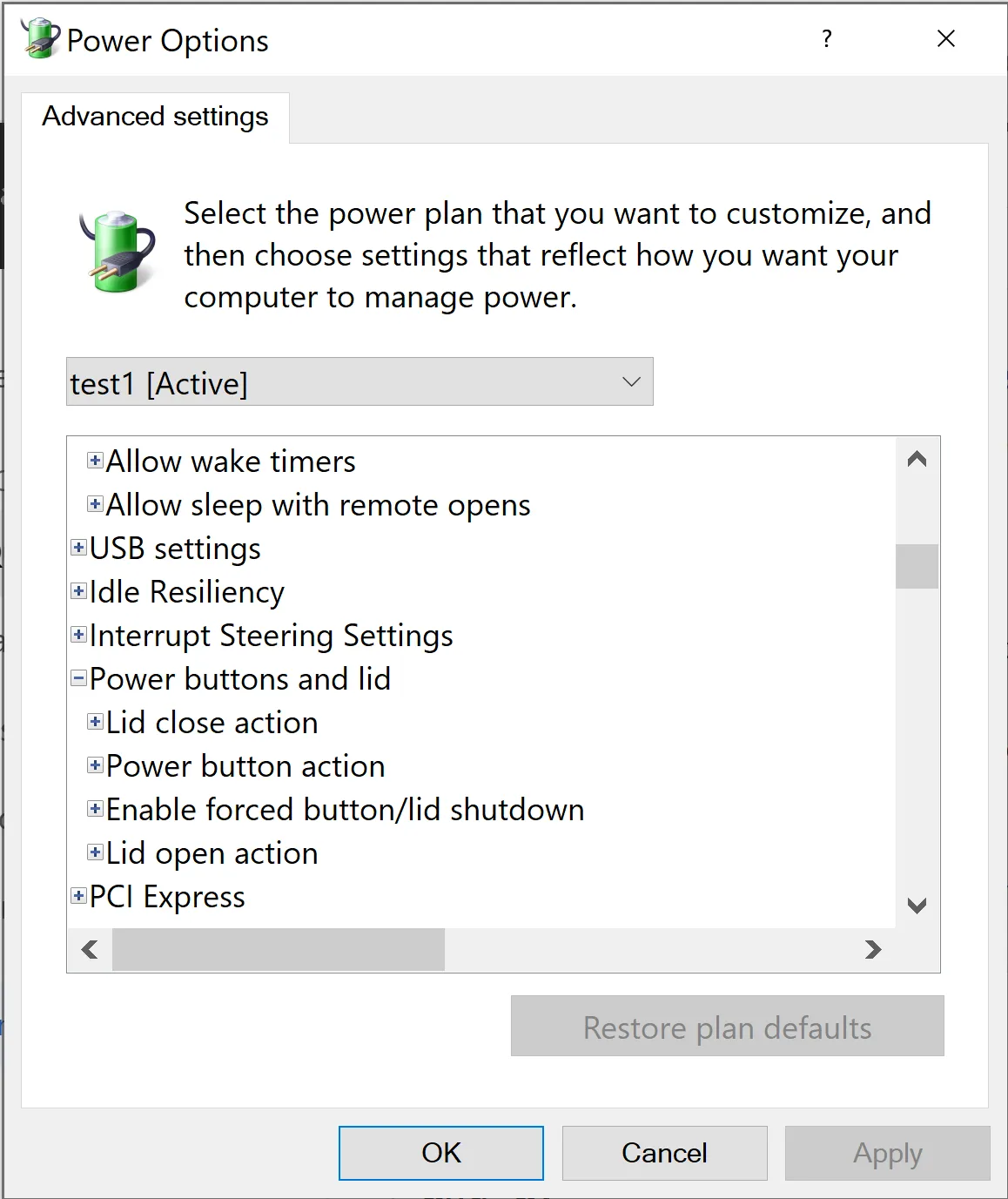Screen dimensions: 1008x1199
Task: Open the test1 power plan dropdown
Action: click(x=628, y=381)
